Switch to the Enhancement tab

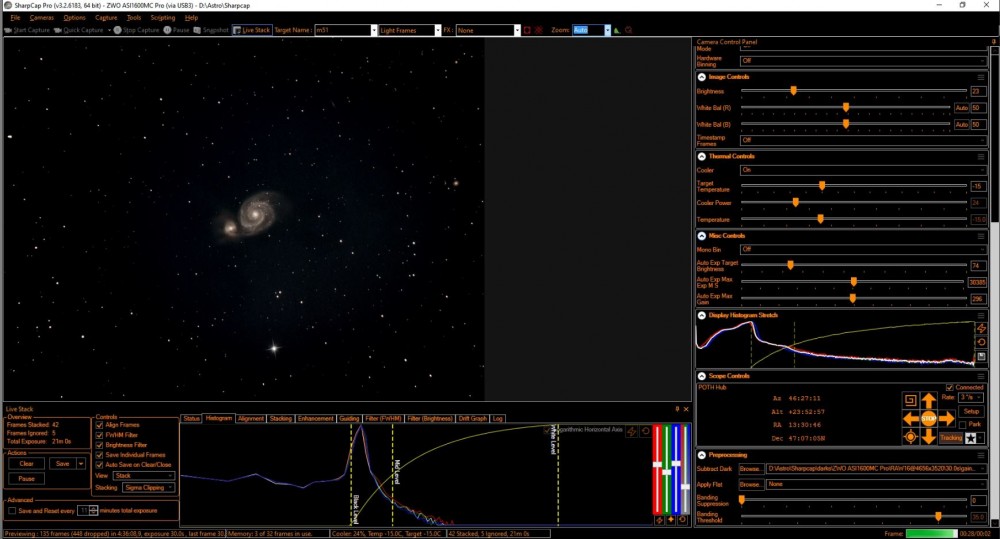(x=315, y=418)
